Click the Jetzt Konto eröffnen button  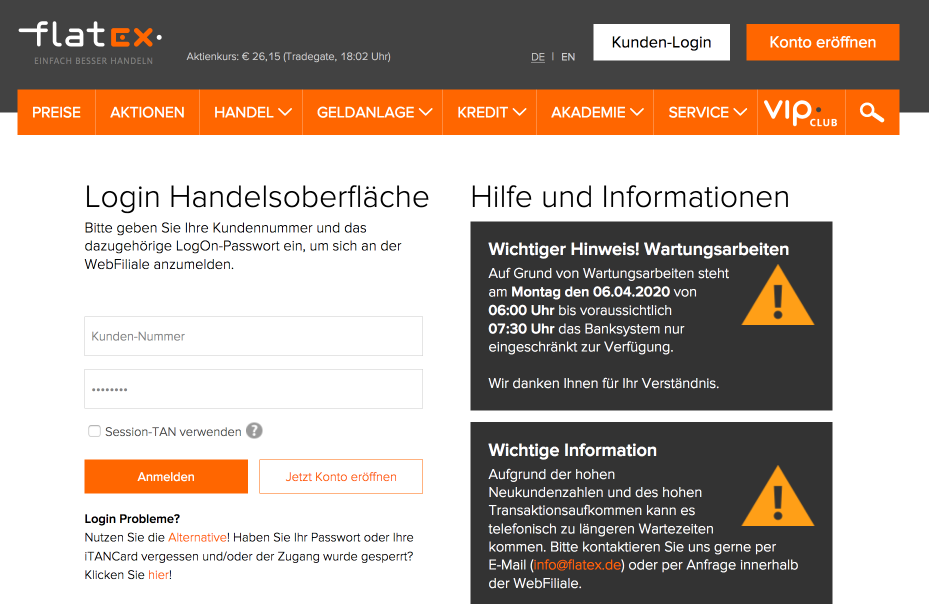(x=341, y=477)
